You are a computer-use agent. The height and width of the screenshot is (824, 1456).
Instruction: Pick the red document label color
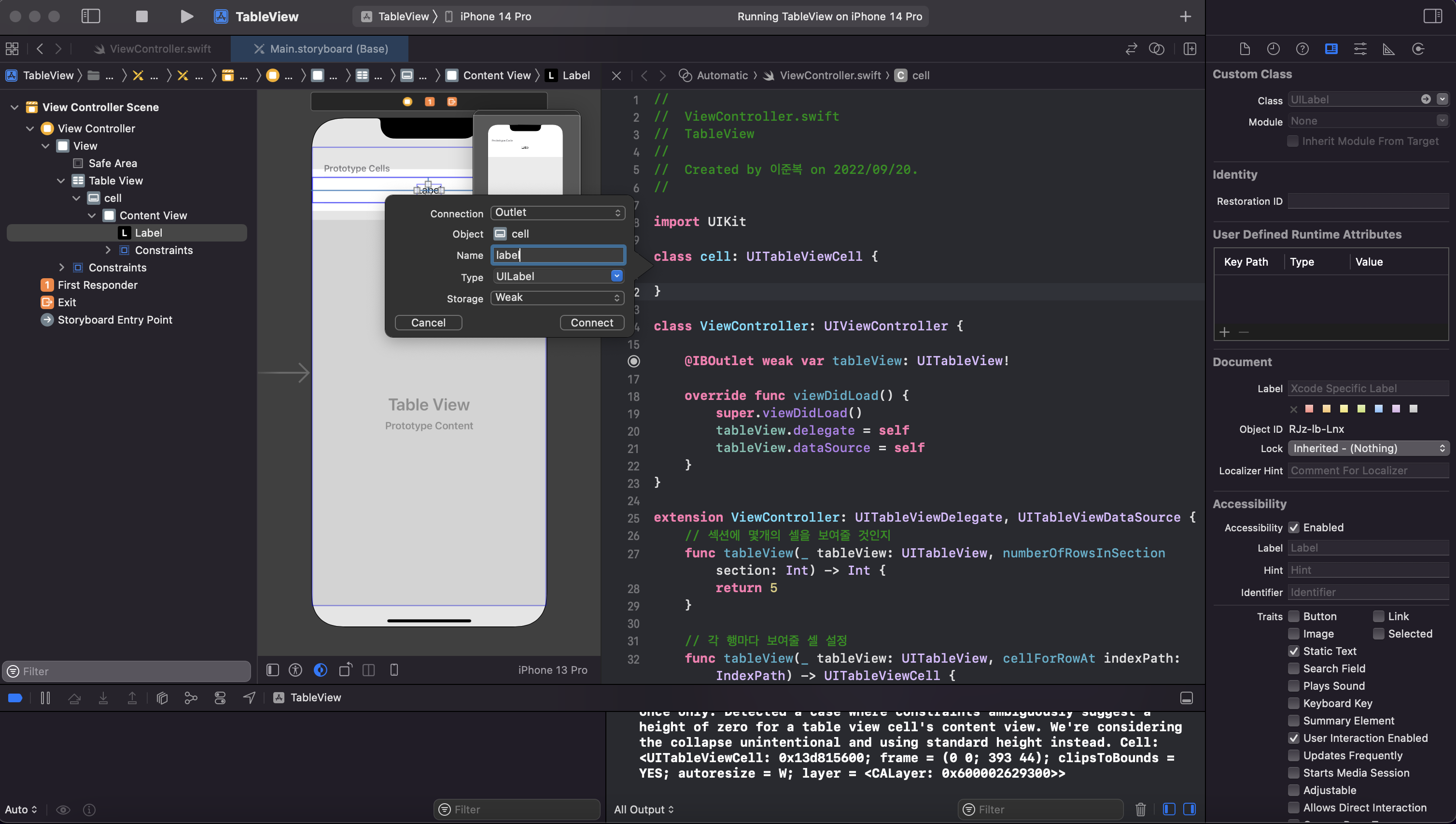pos(1309,409)
